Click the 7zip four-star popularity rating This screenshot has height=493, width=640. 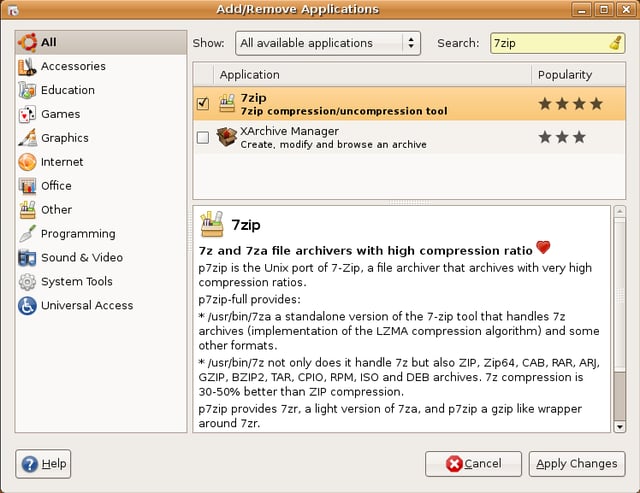pyautogui.click(x=571, y=104)
